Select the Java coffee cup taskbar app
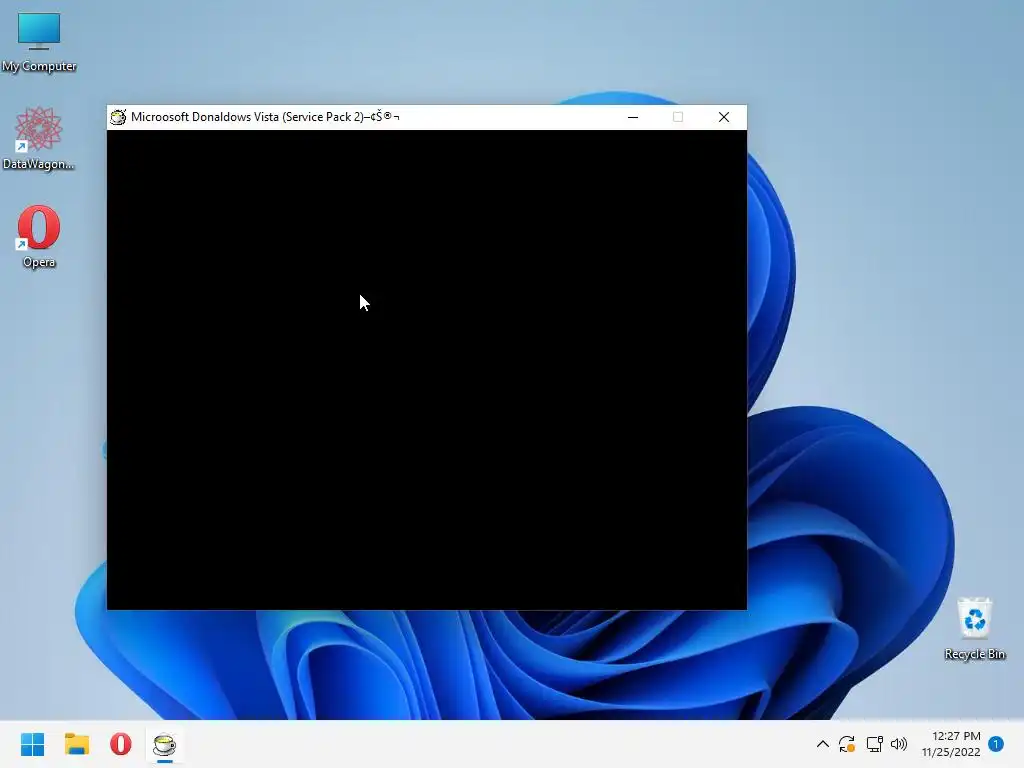Image resolution: width=1024 pixels, height=768 pixels. 165,744
